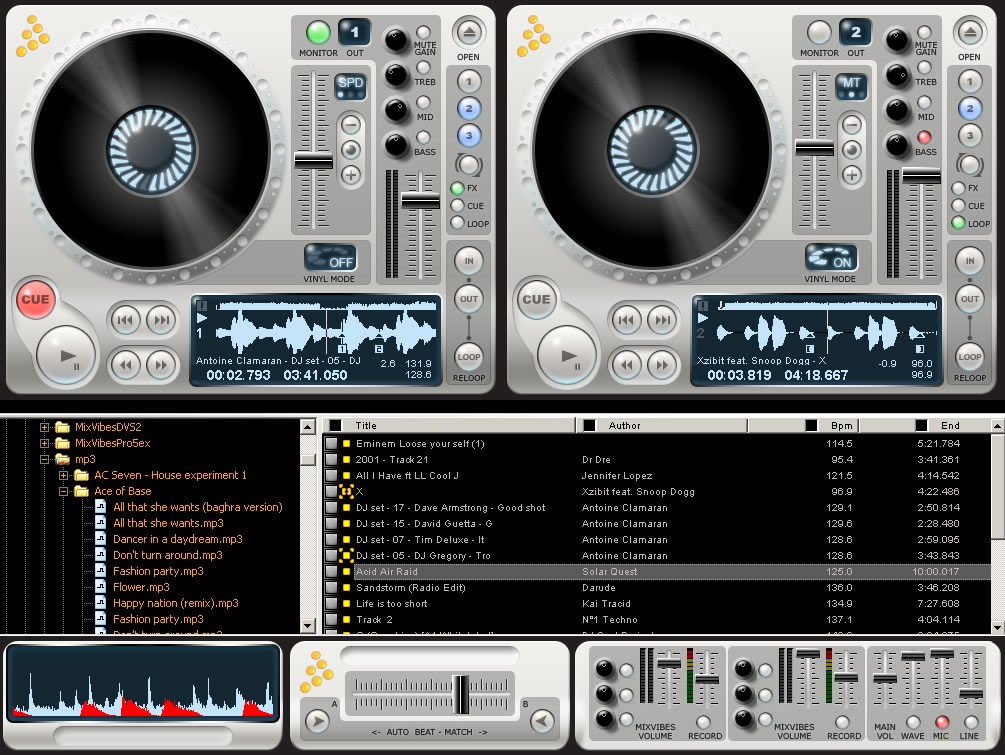Screen dimensions: 1005x755
Task: Click the MT master tempo button on deck 2
Action: tap(851, 86)
